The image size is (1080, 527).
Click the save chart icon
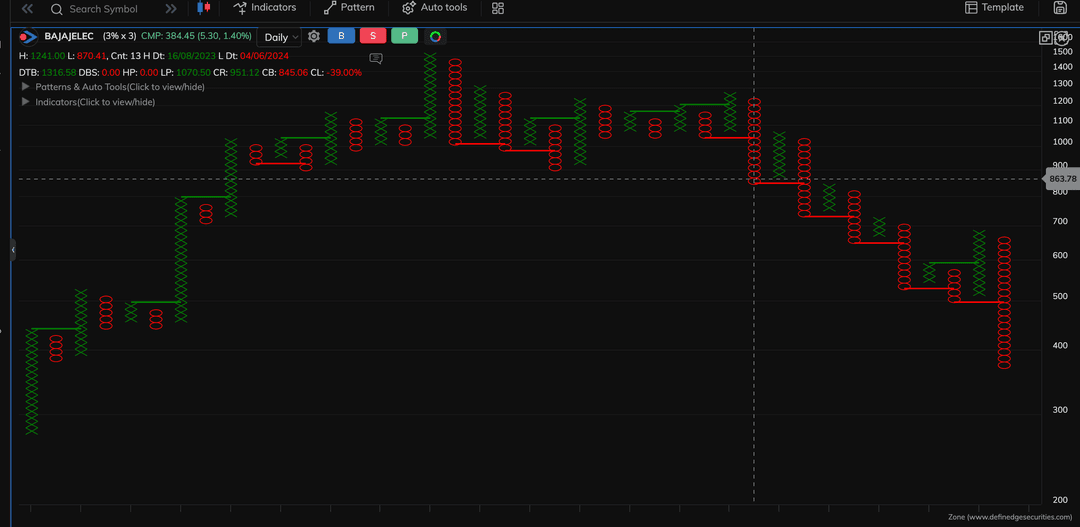pyautogui.click(x=1060, y=8)
